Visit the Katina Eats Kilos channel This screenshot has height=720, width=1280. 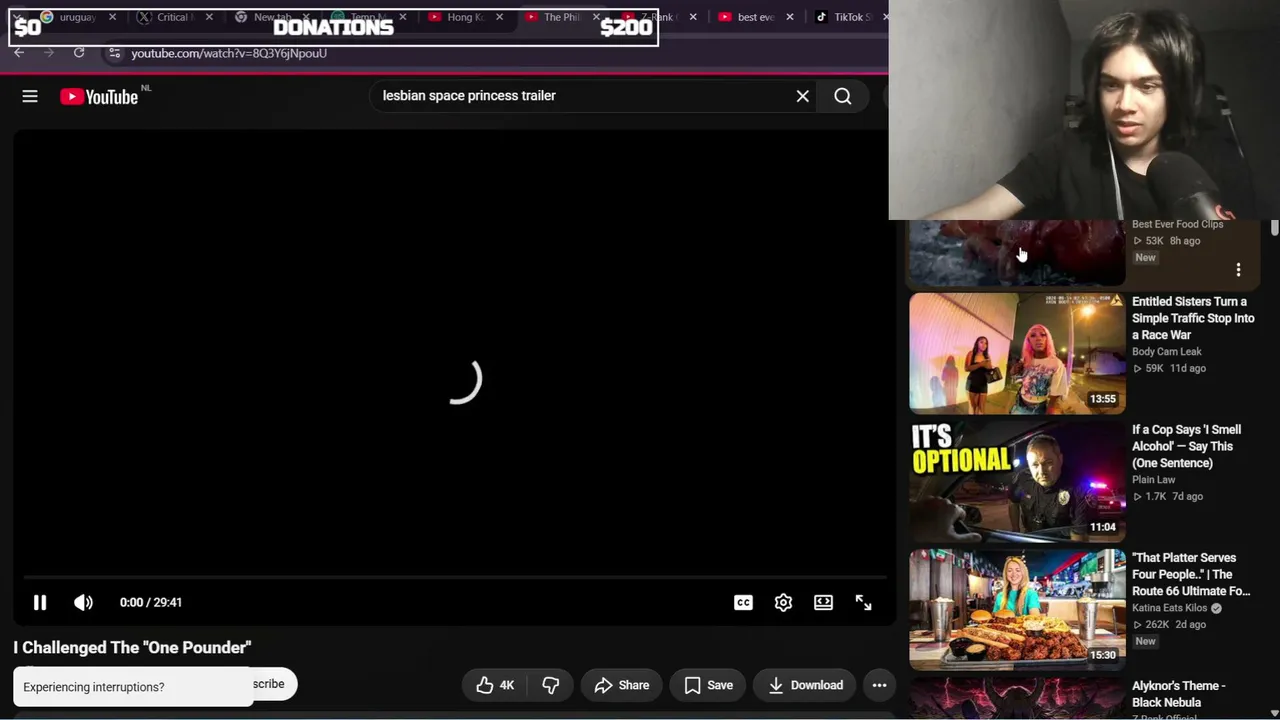pos(1170,608)
